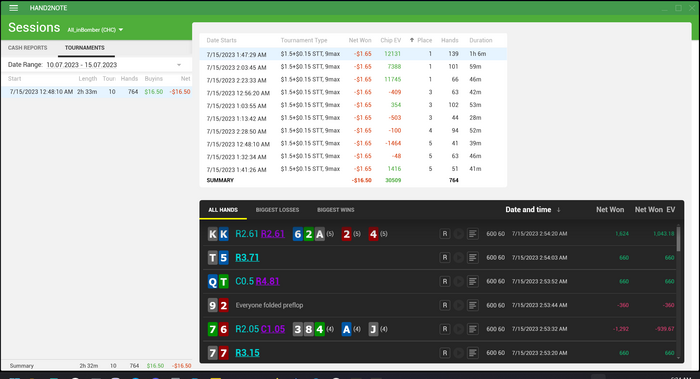Sort tournaments by Date Starts column

[221, 40]
